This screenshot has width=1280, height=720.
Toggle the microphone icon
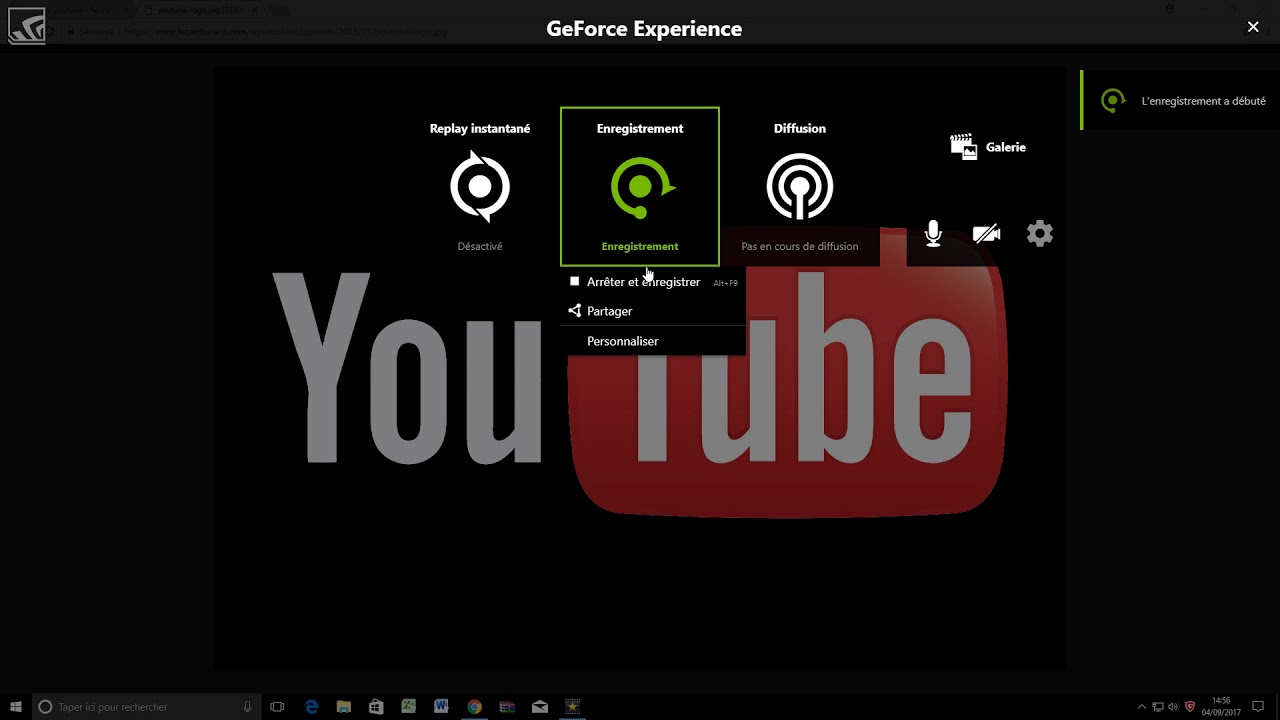tap(933, 234)
